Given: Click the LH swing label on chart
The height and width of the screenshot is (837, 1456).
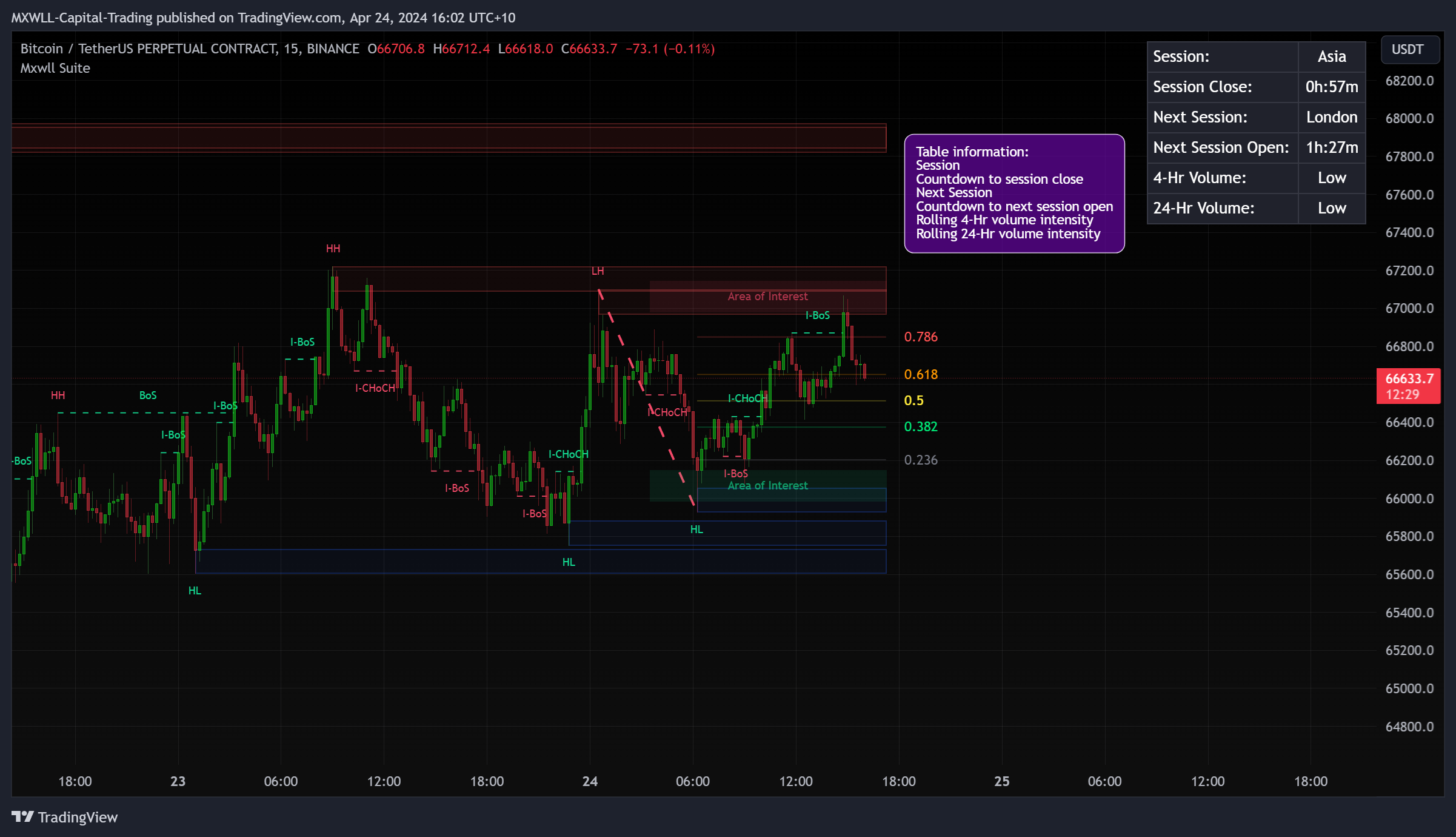Looking at the screenshot, I should [598, 271].
